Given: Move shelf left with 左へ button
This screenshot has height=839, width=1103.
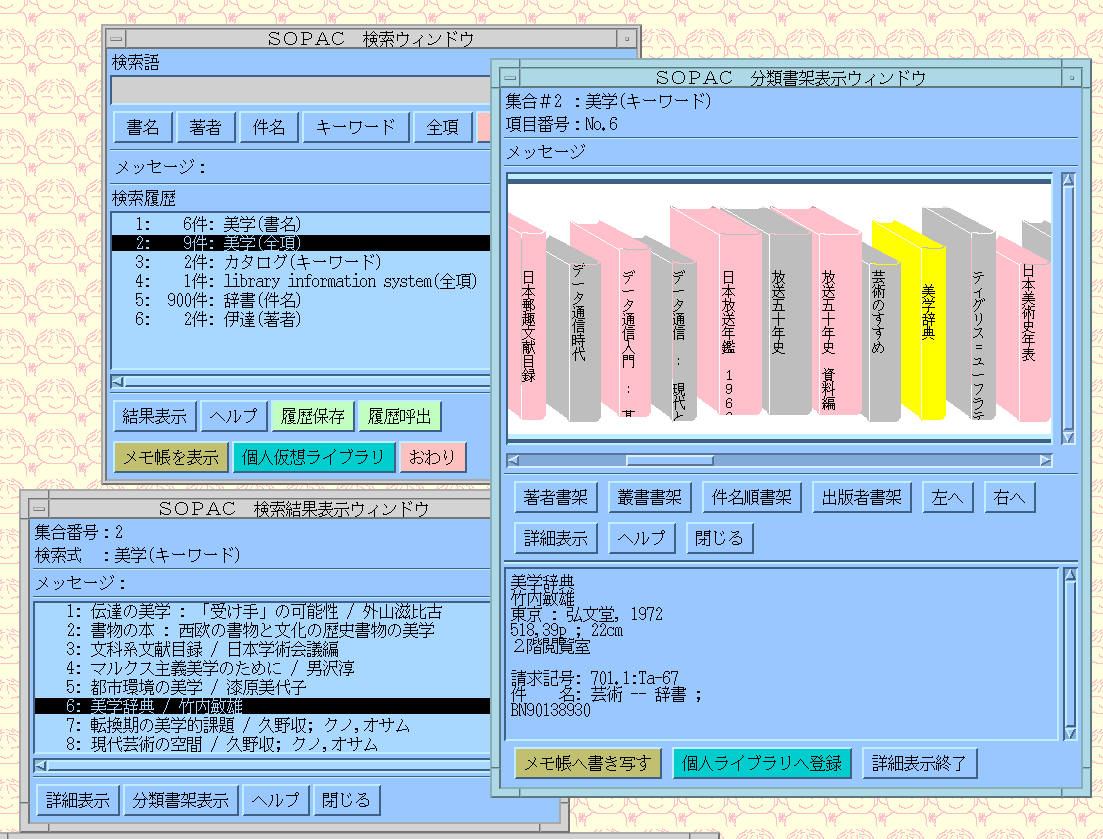Looking at the screenshot, I should pos(946,497).
